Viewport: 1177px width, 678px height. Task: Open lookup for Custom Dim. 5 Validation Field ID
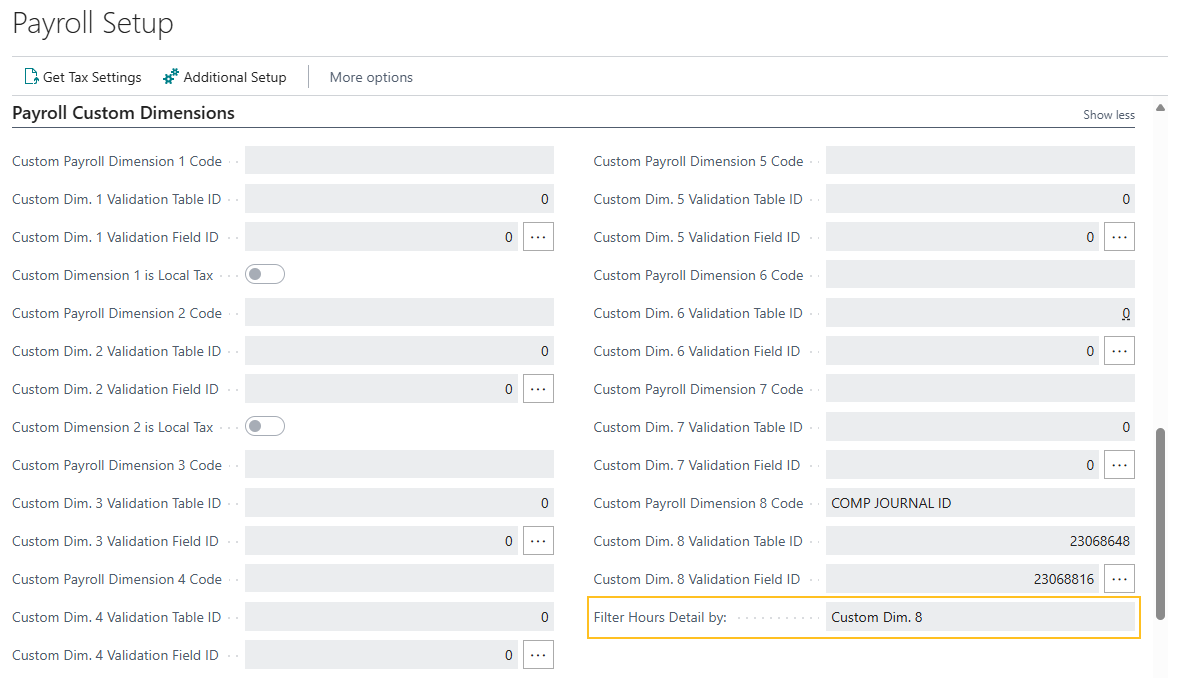pos(1119,236)
